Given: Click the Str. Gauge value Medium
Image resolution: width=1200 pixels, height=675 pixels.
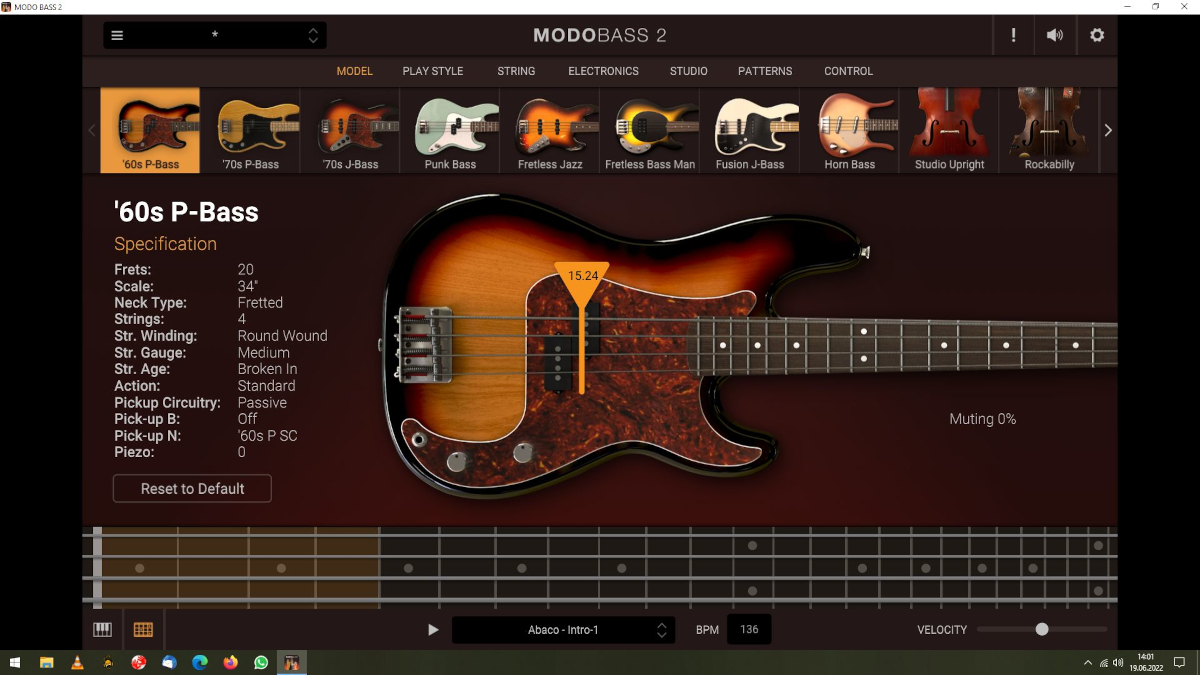Looking at the screenshot, I should point(264,353).
